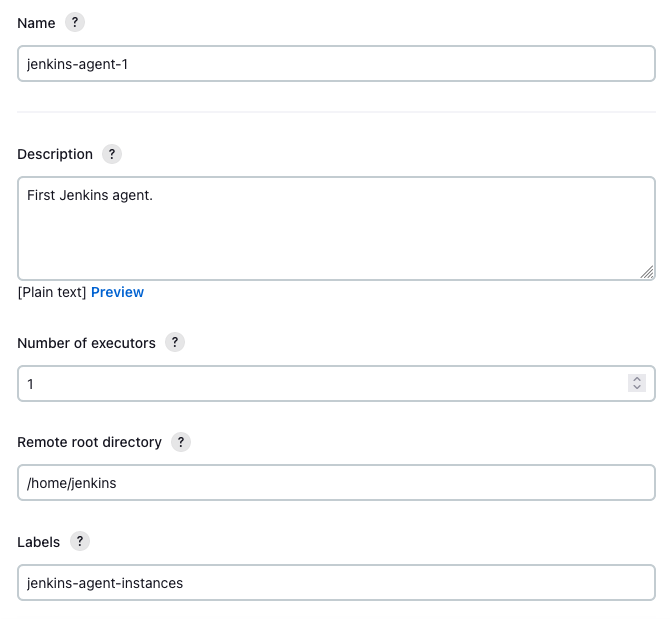The height and width of the screenshot is (619, 670).
Task: Focus the Name field containing jenkins-agent-1
Action: click(336, 64)
